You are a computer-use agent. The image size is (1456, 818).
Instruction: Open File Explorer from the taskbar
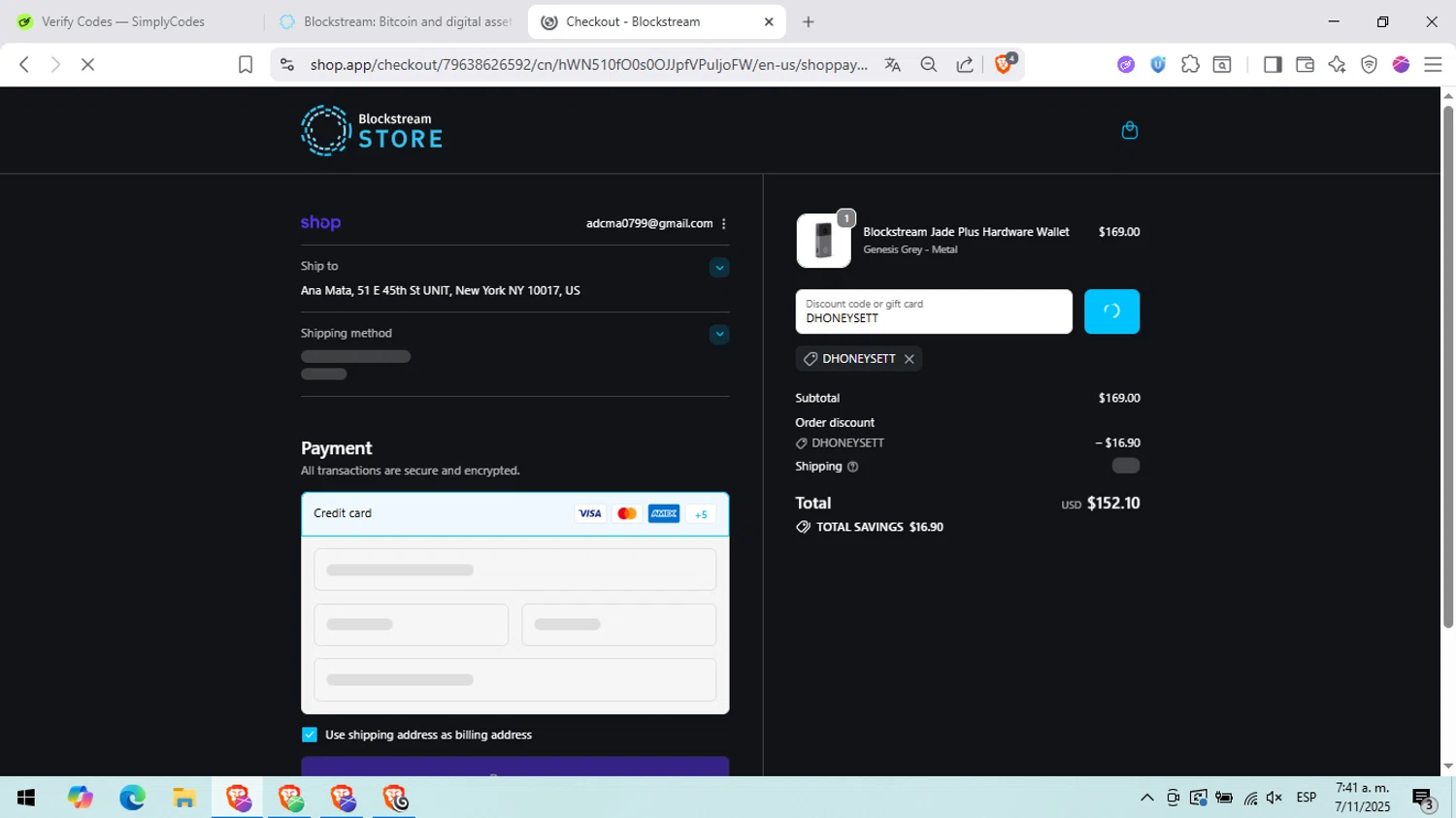(184, 798)
